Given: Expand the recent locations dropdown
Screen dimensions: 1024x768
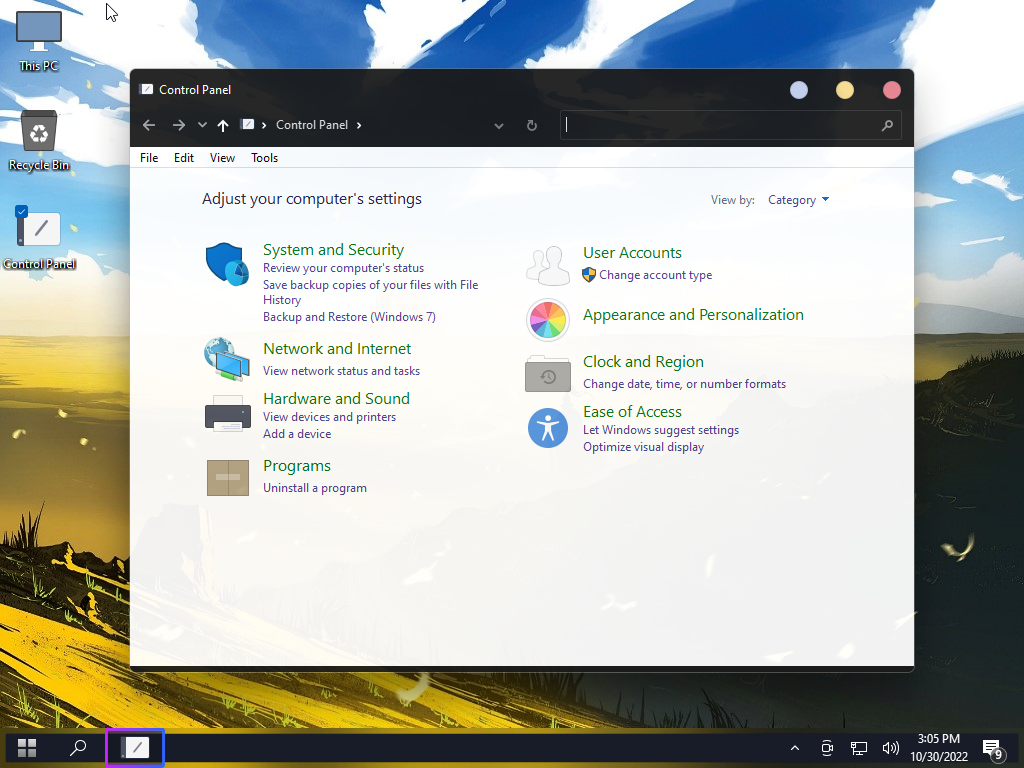Looking at the screenshot, I should [x=202, y=125].
